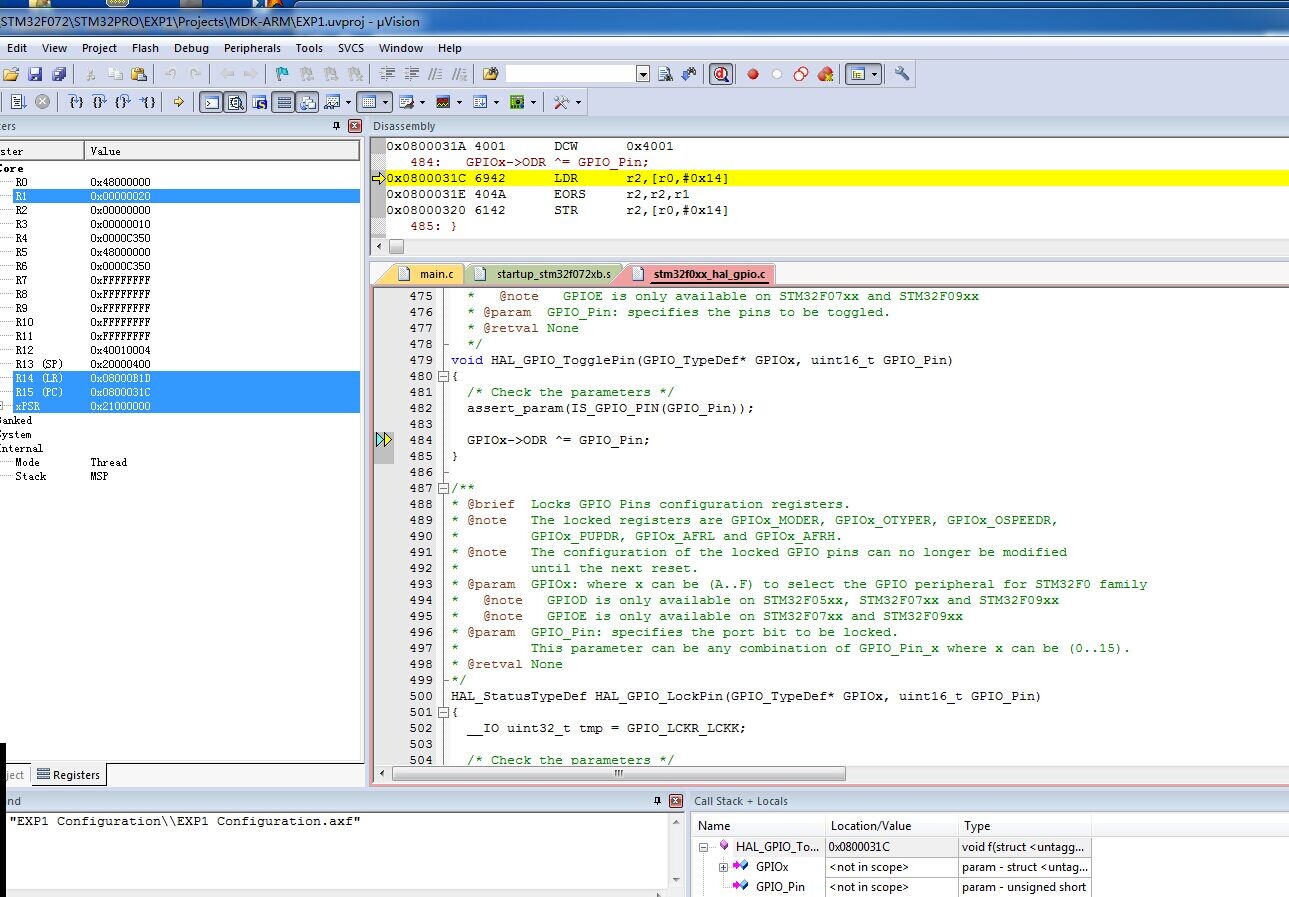This screenshot has height=897, width=1289.
Task: Switch to the main.c tab
Action: click(427, 274)
